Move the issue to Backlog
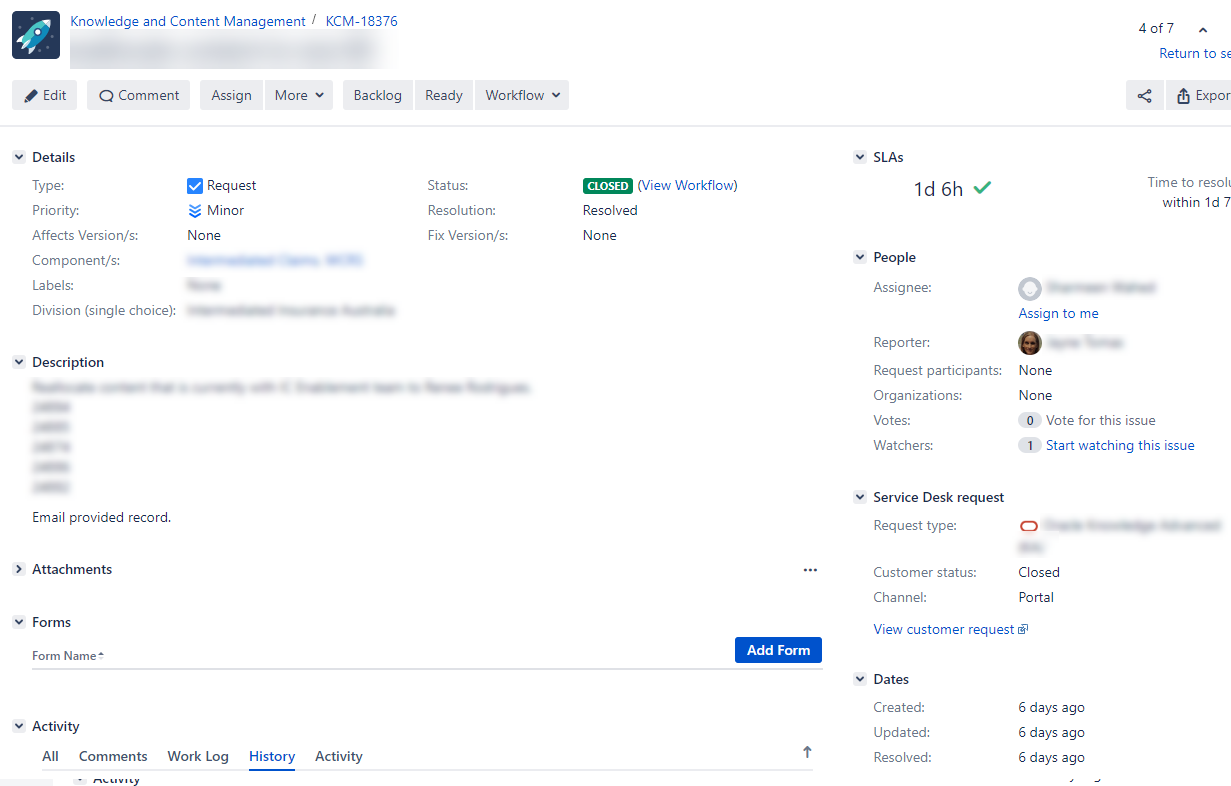 (x=378, y=96)
